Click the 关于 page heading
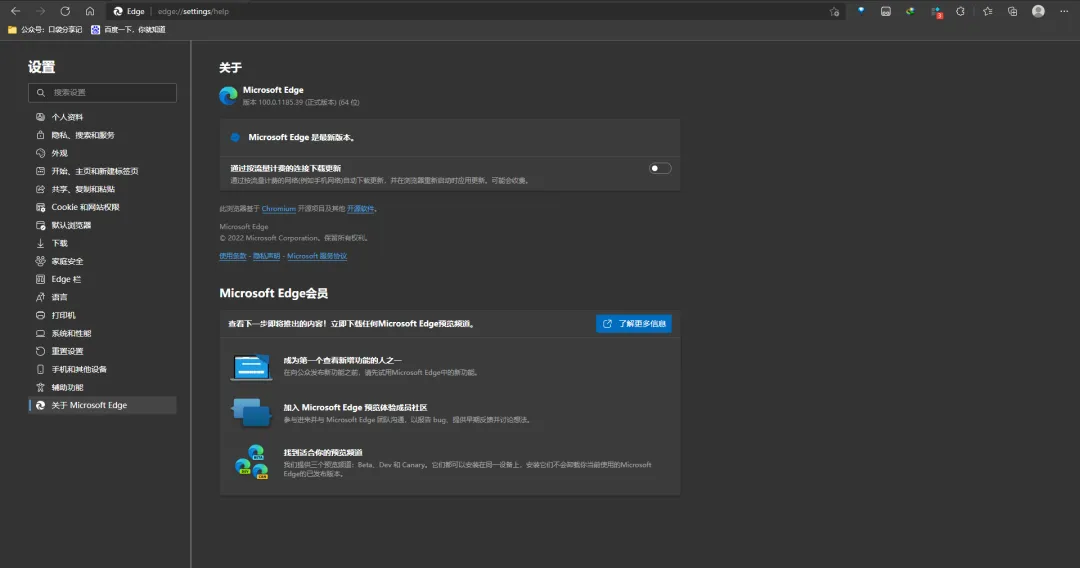This screenshot has width=1080, height=568. 231,67
